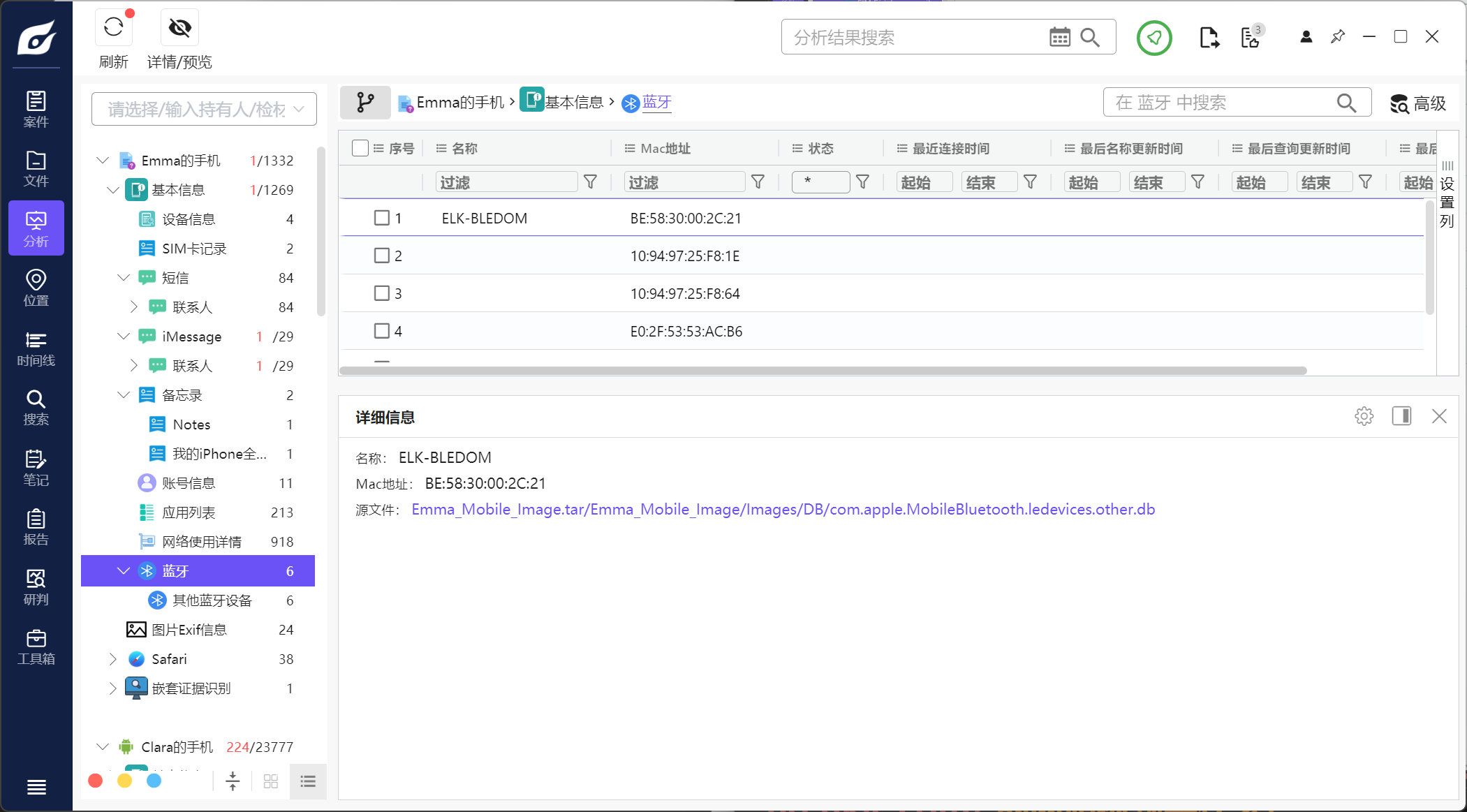This screenshot has width=1467, height=812.
Task: Toggle the 详情/预览 eye icon
Action: 179,28
